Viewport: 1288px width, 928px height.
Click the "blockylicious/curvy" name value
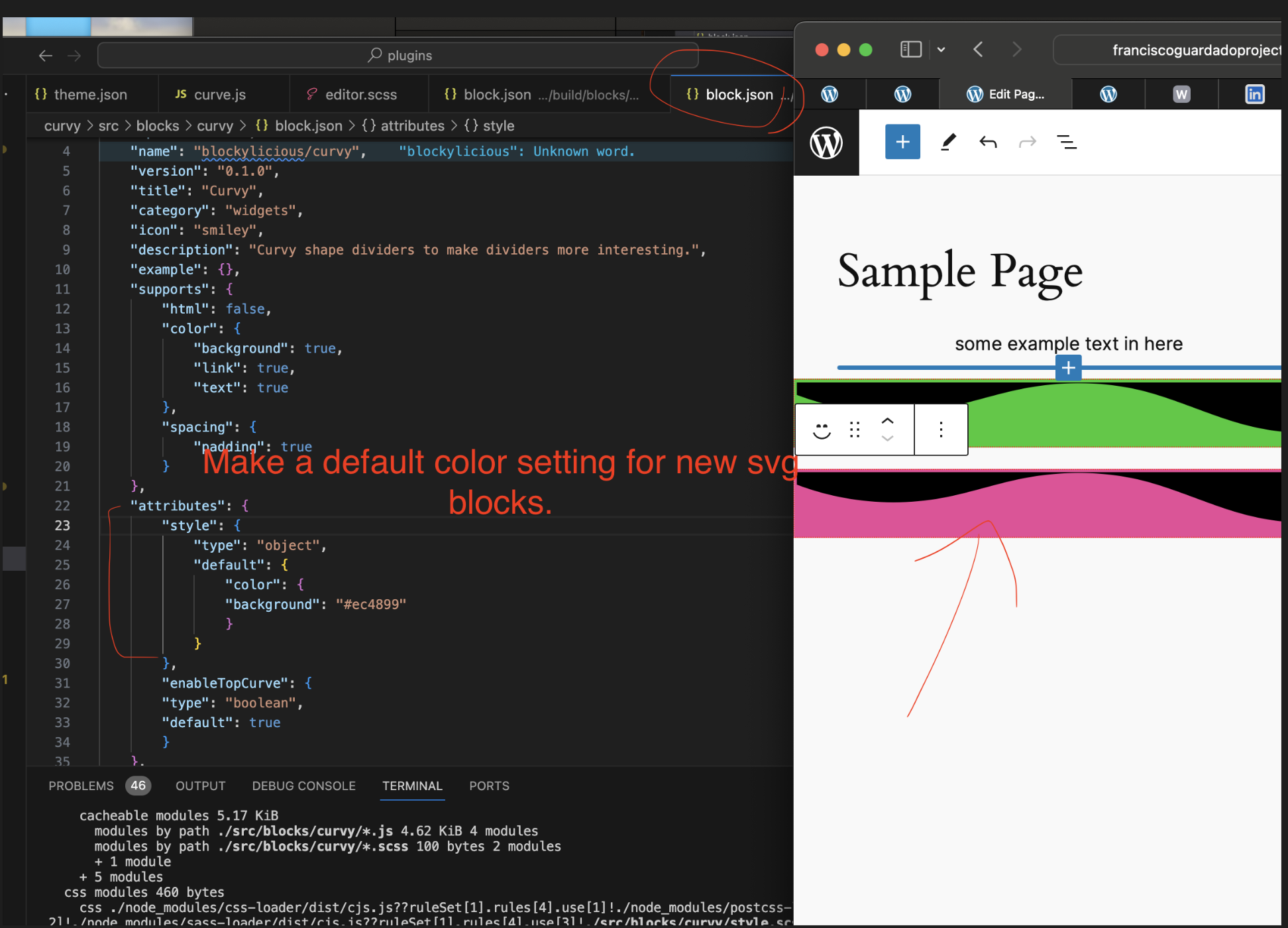277,152
